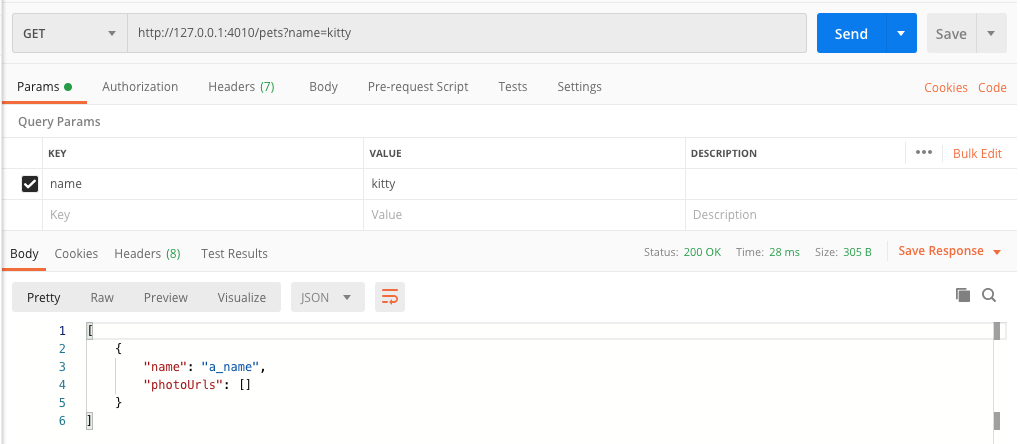Toggle the wrap lines icon
The image size is (1020, 444).
389,297
